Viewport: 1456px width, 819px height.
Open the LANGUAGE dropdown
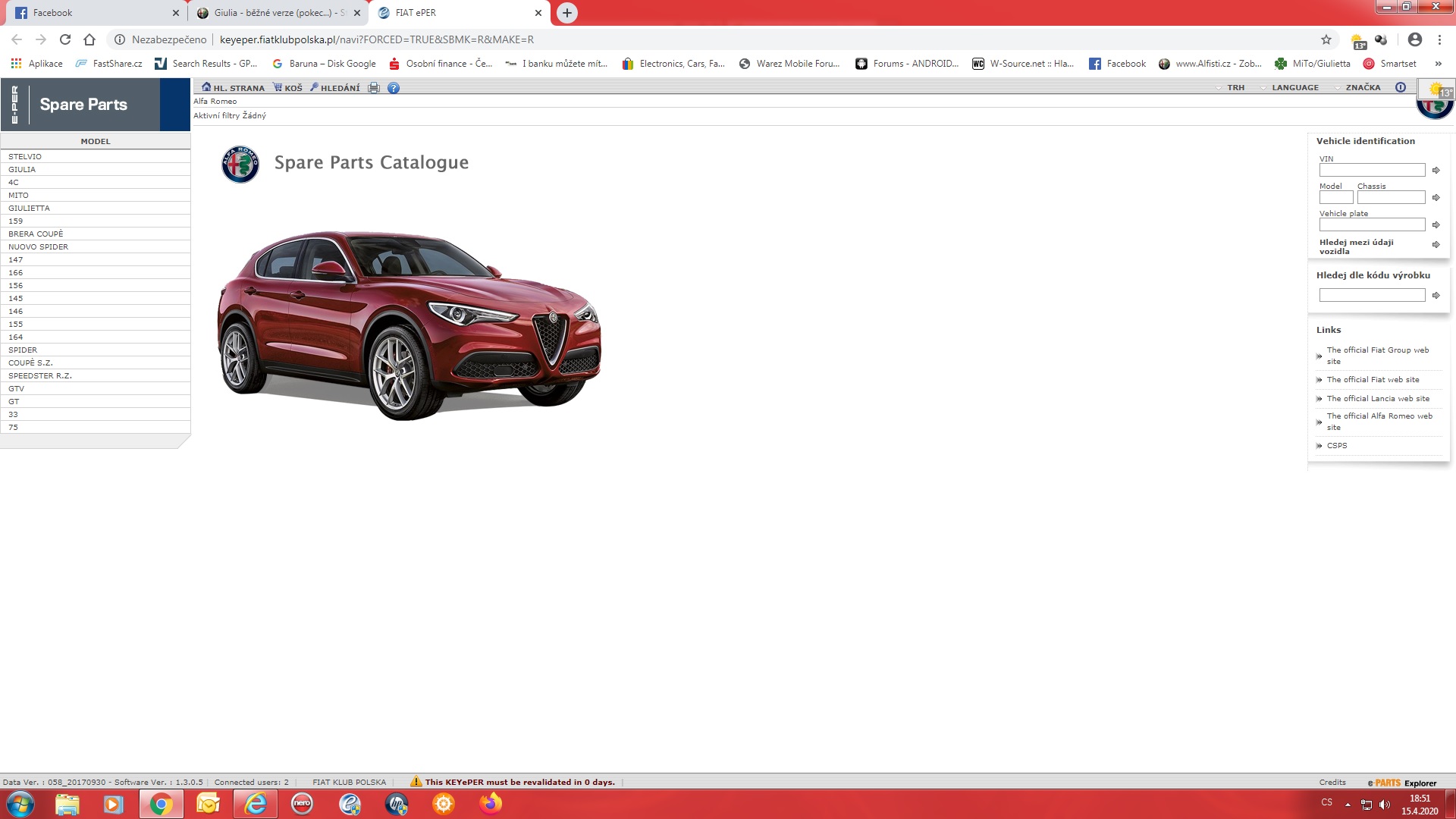coord(1294,88)
